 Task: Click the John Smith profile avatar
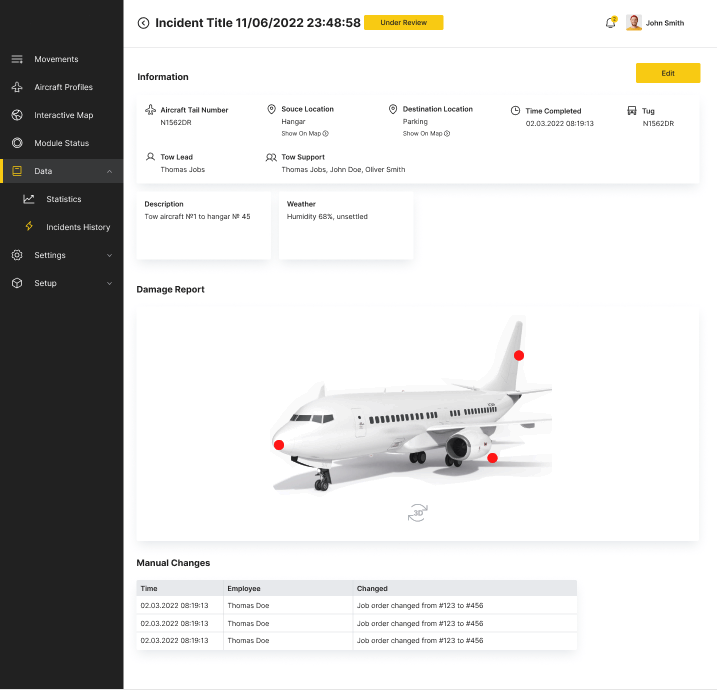(633, 23)
